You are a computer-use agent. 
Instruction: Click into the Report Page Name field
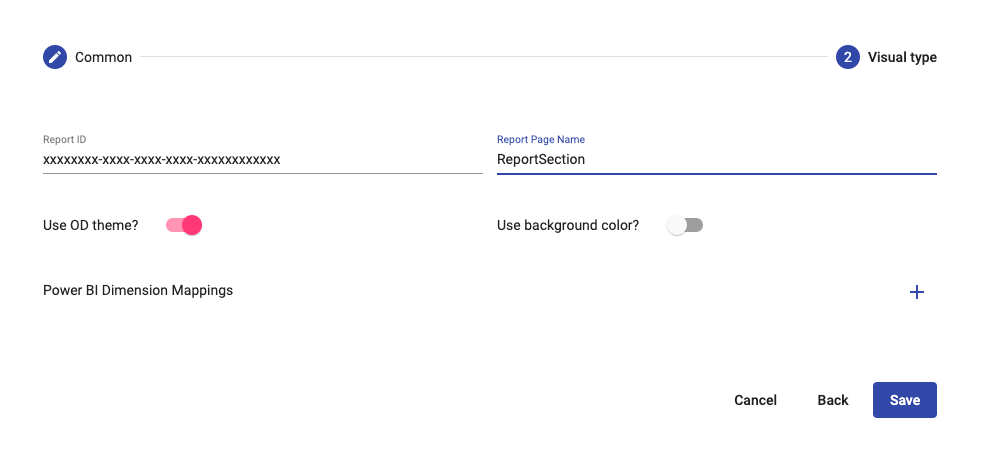(717, 160)
